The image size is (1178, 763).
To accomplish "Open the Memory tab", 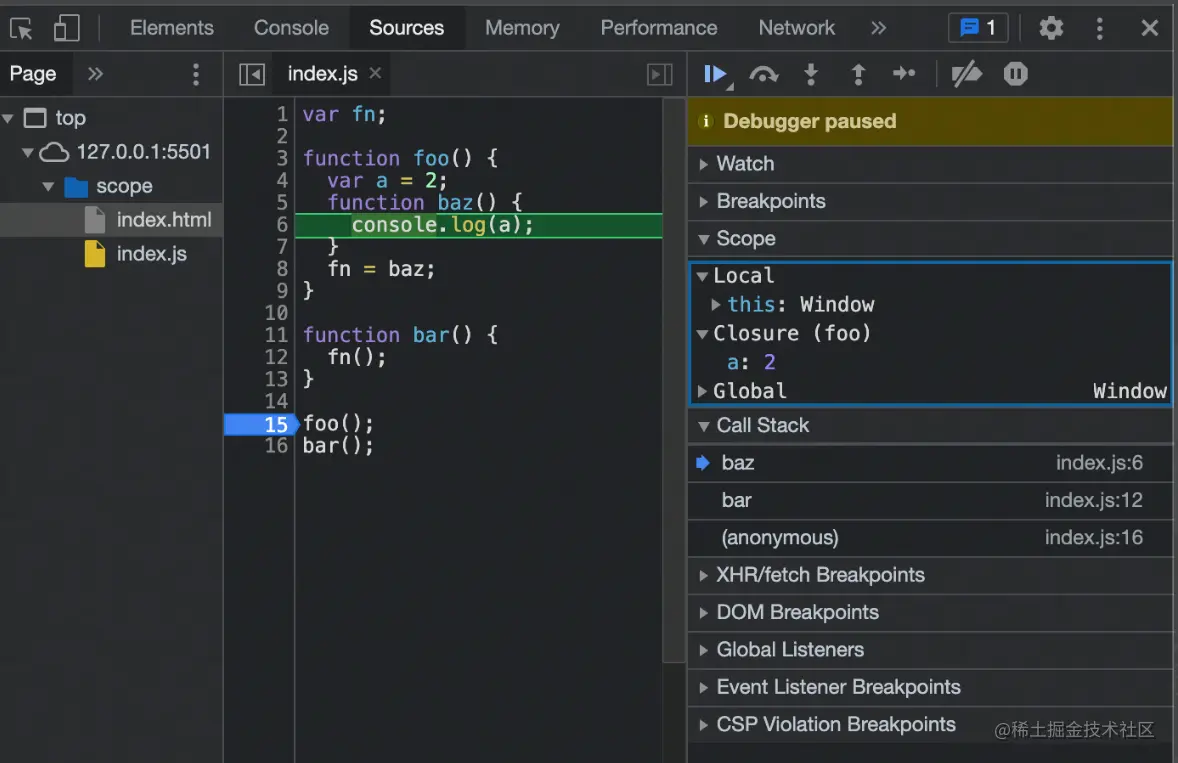I will click(522, 28).
